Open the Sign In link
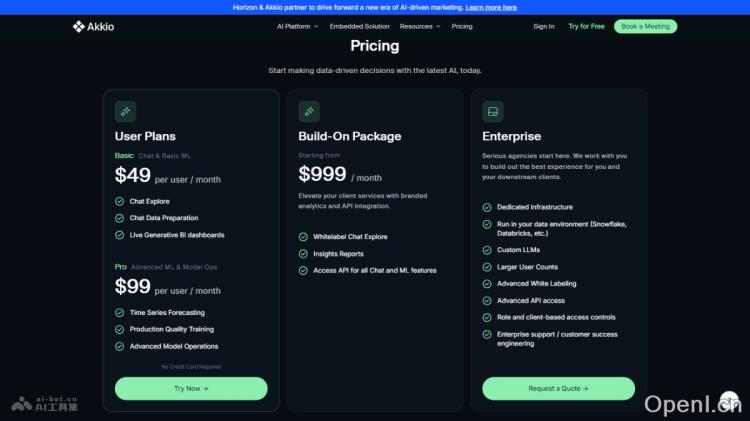The width and height of the screenshot is (750, 421). pyautogui.click(x=544, y=27)
